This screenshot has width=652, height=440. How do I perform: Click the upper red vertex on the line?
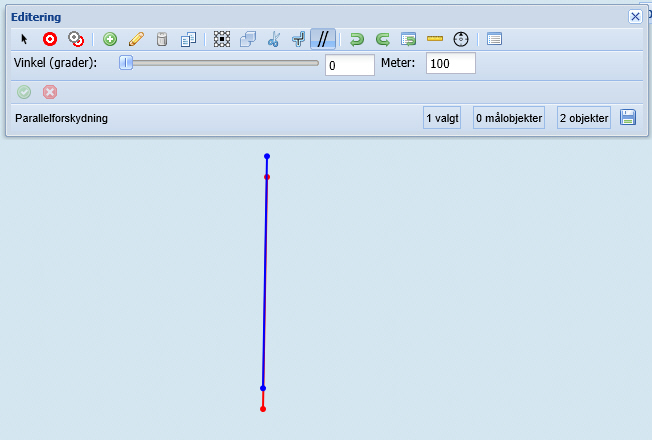267,177
